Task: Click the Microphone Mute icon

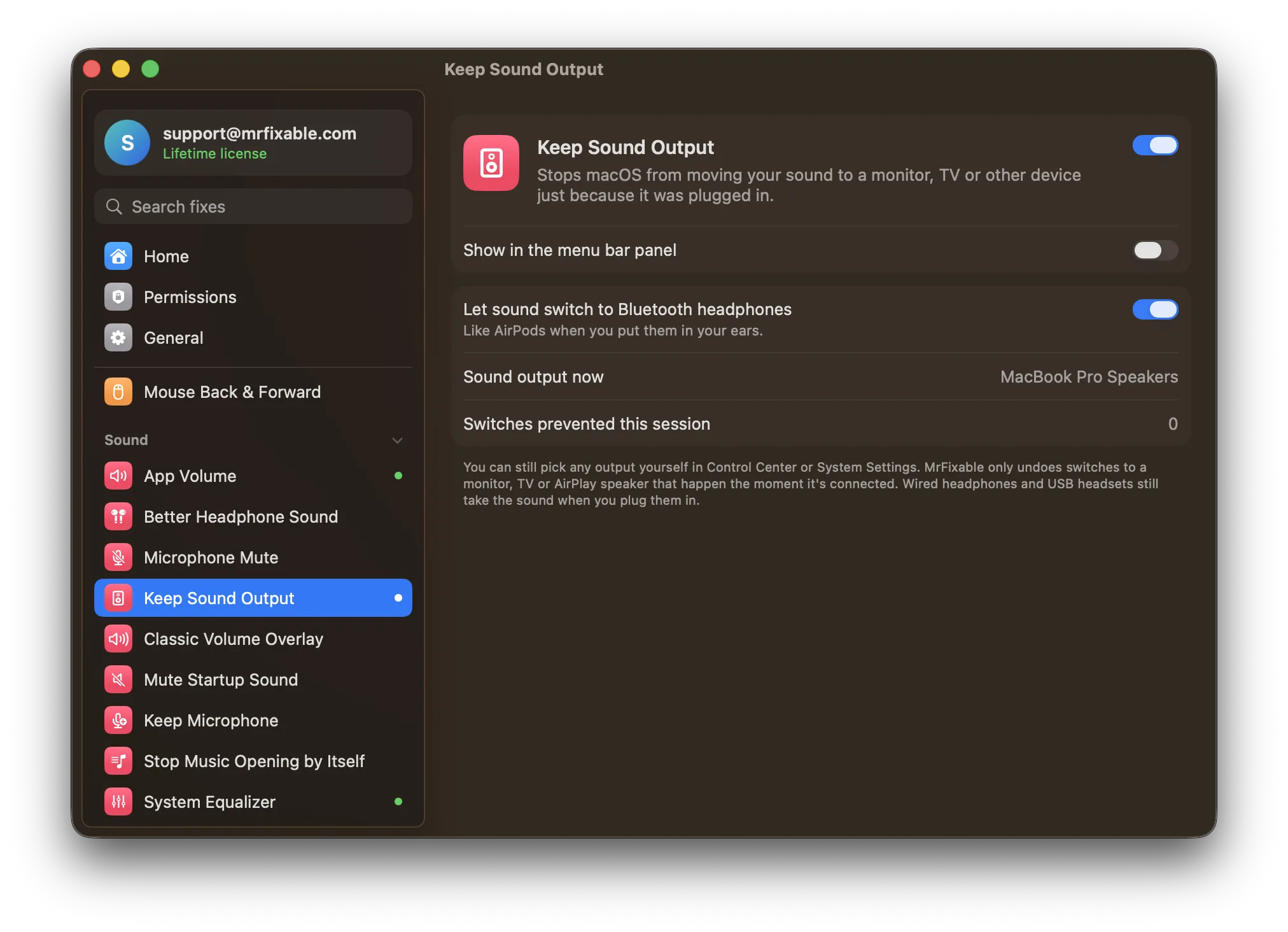Action: [x=118, y=557]
